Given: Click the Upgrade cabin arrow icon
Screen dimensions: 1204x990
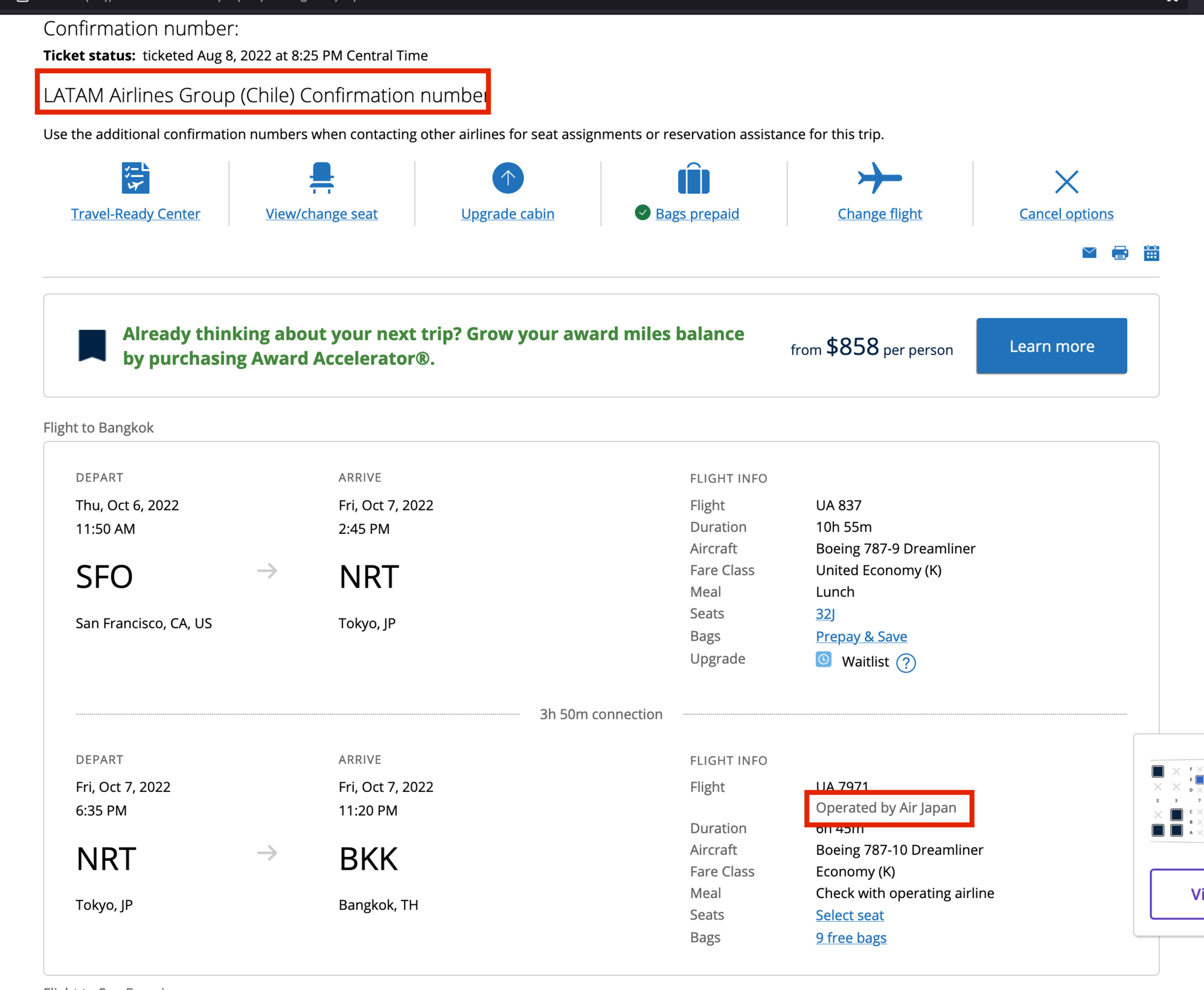Looking at the screenshot, I should 507,178.
